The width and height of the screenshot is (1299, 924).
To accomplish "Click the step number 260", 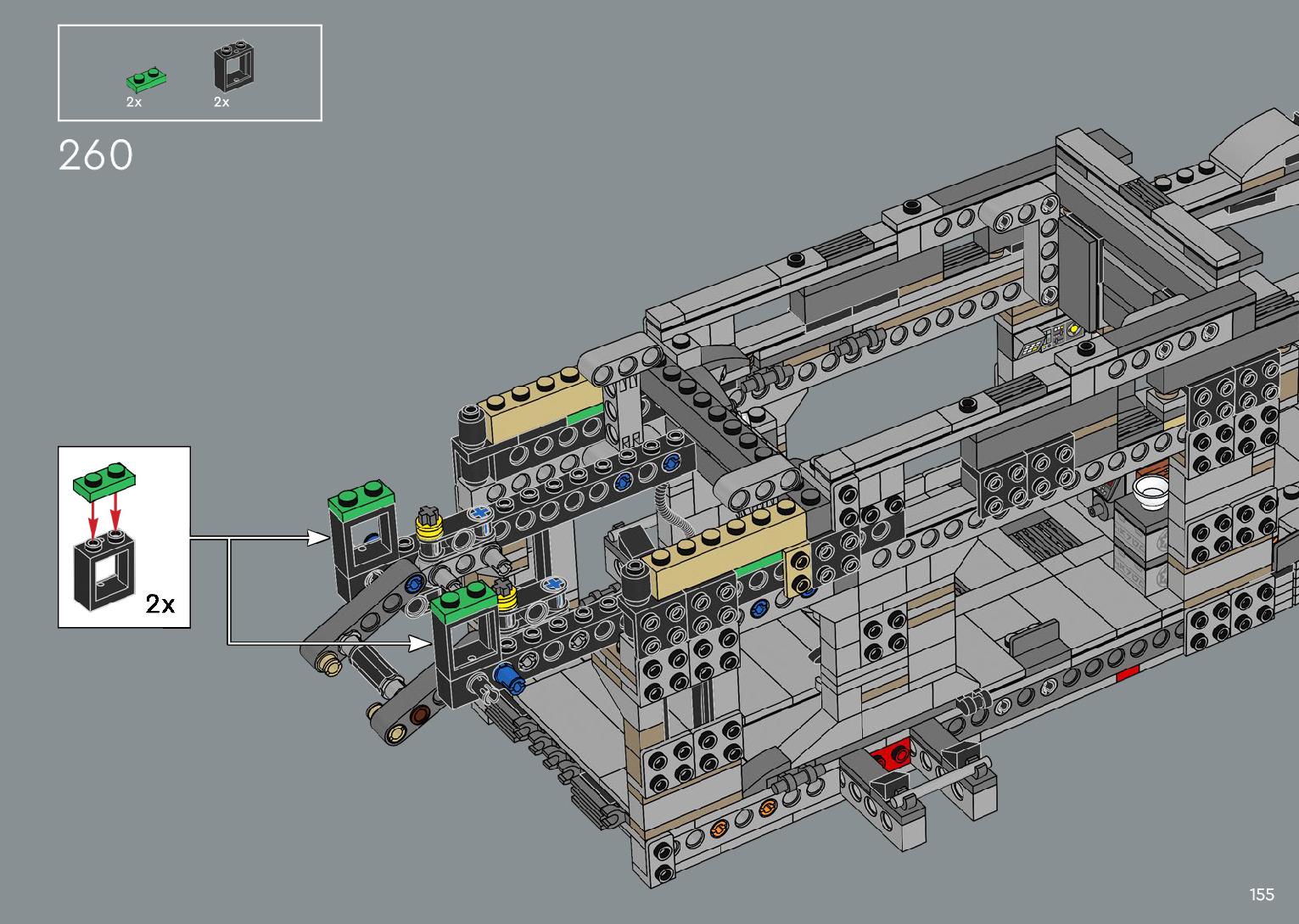I will click(x=96, y=156).
